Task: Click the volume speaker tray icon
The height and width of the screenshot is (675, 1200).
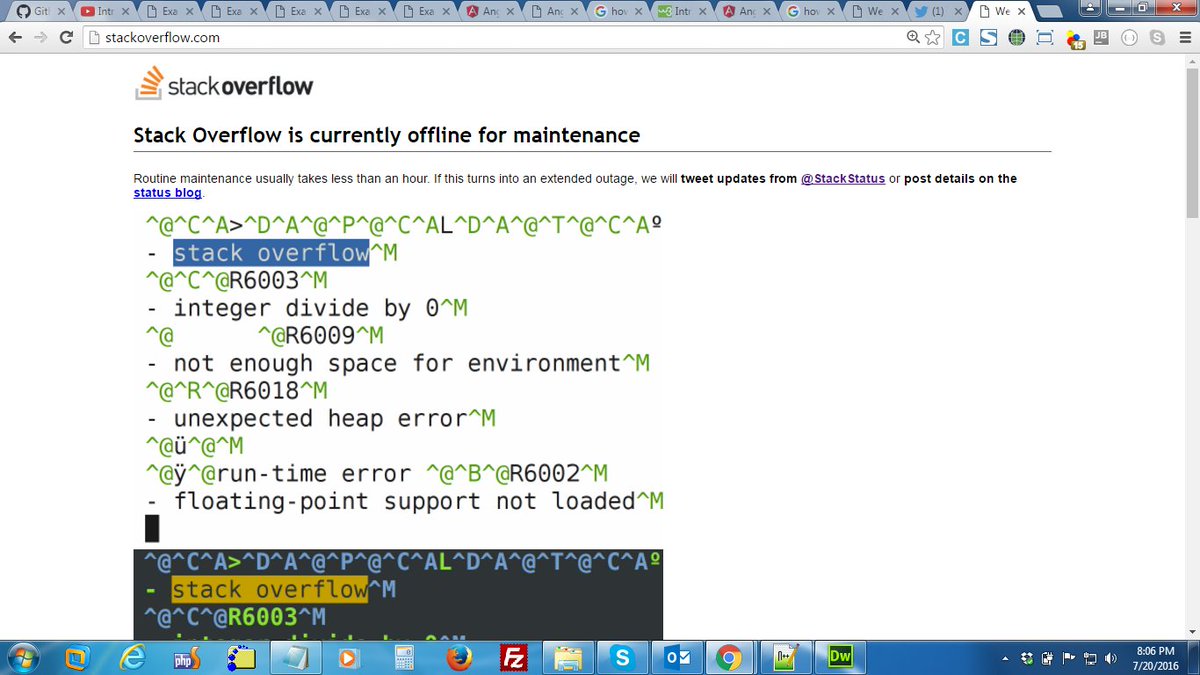Action: (1110, 659)
